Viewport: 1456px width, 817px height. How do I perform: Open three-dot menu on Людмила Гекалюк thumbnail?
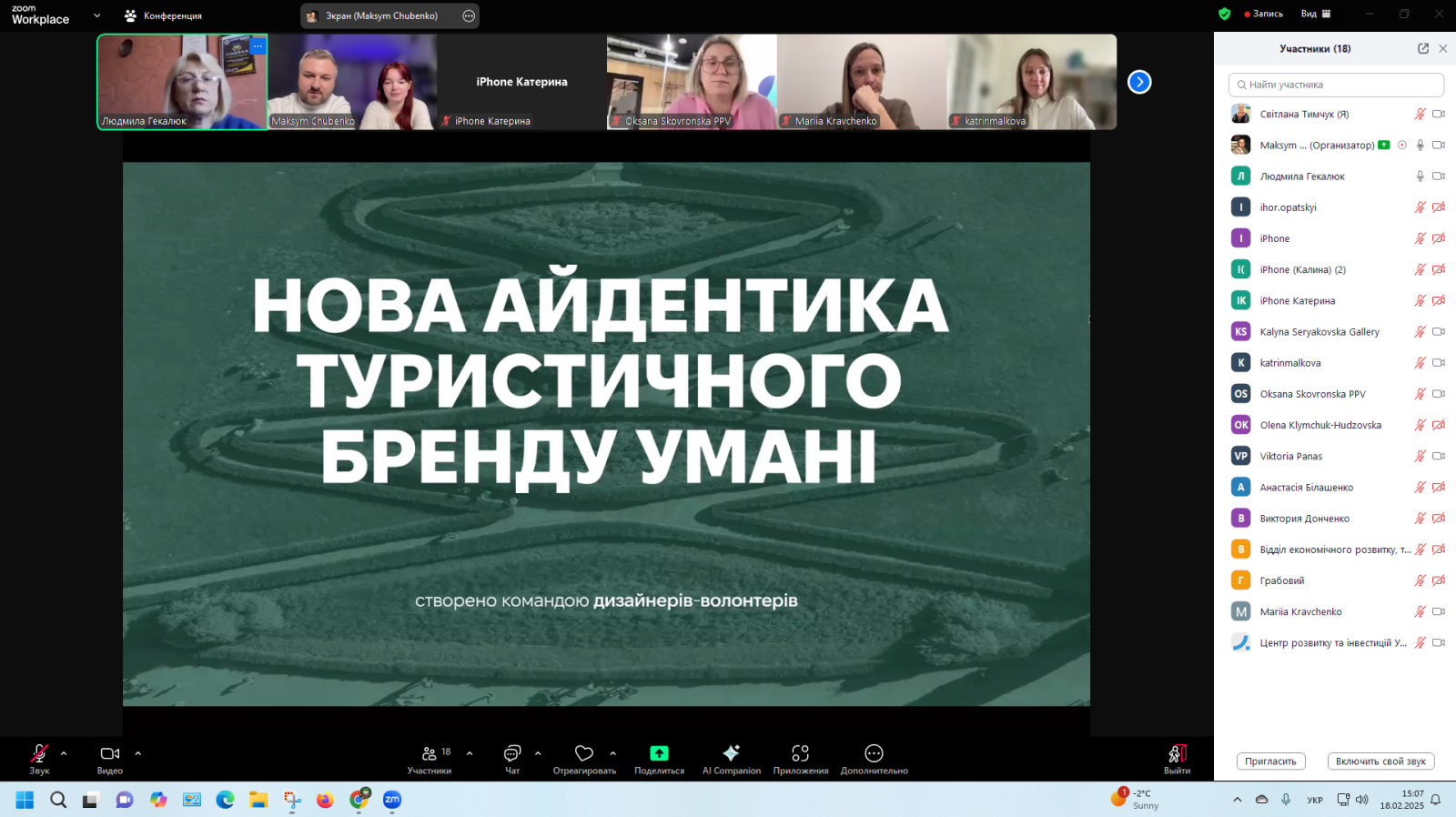258,45
